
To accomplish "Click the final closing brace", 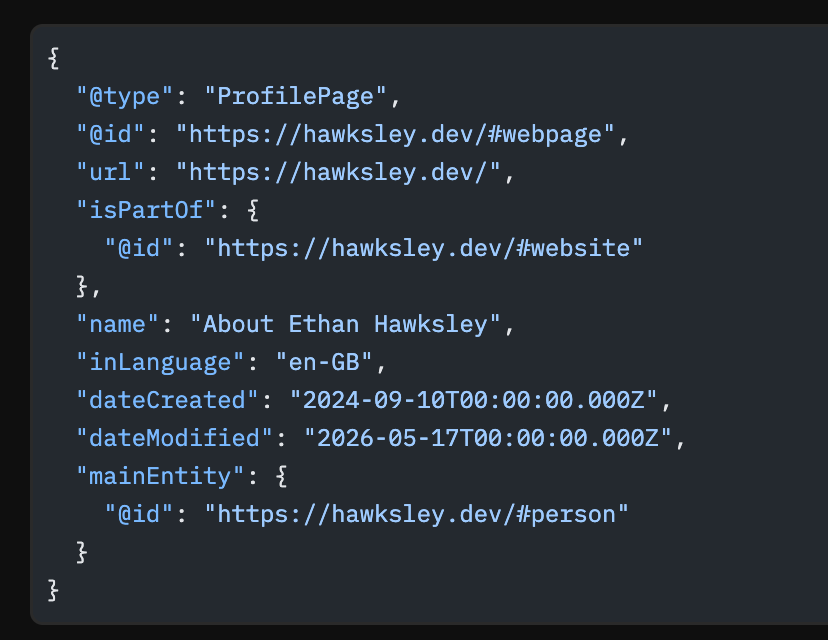I will point(53,591).
